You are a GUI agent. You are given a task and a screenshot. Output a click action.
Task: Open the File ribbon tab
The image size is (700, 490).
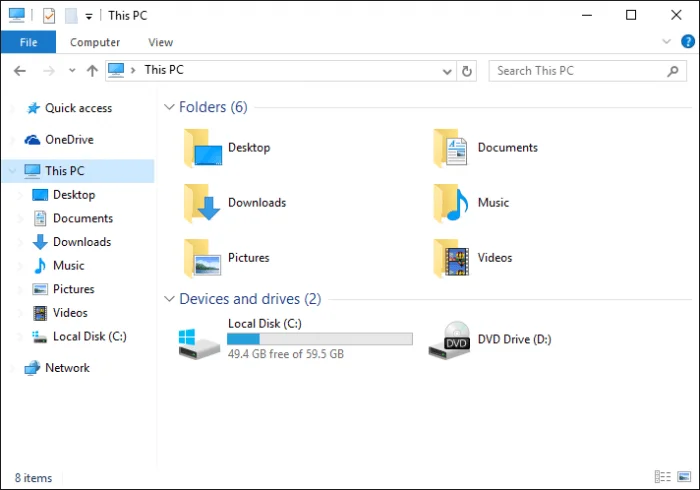pos(28,42)
